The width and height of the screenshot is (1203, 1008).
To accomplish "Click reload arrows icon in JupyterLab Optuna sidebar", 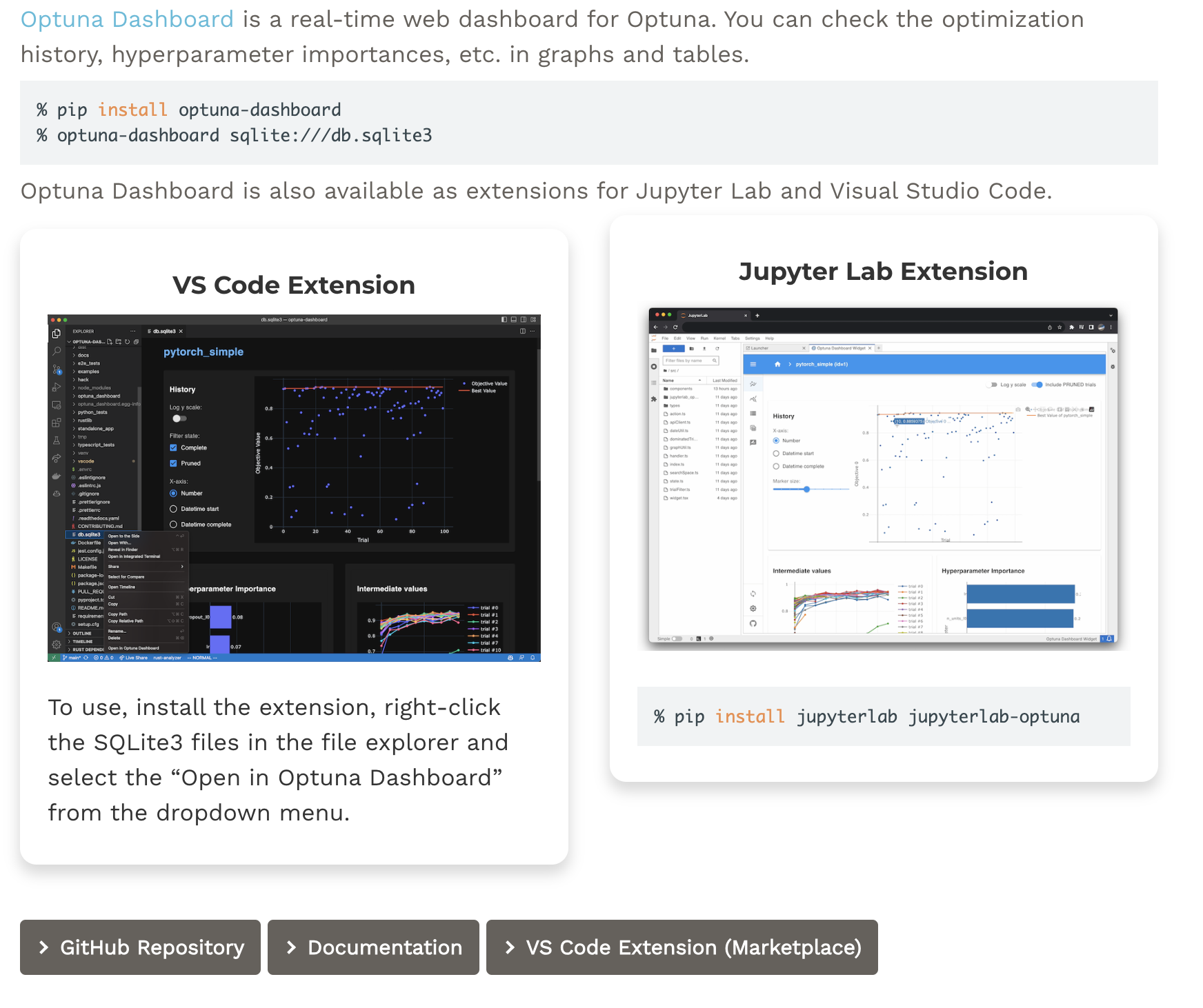I will (x=753, y=594).
